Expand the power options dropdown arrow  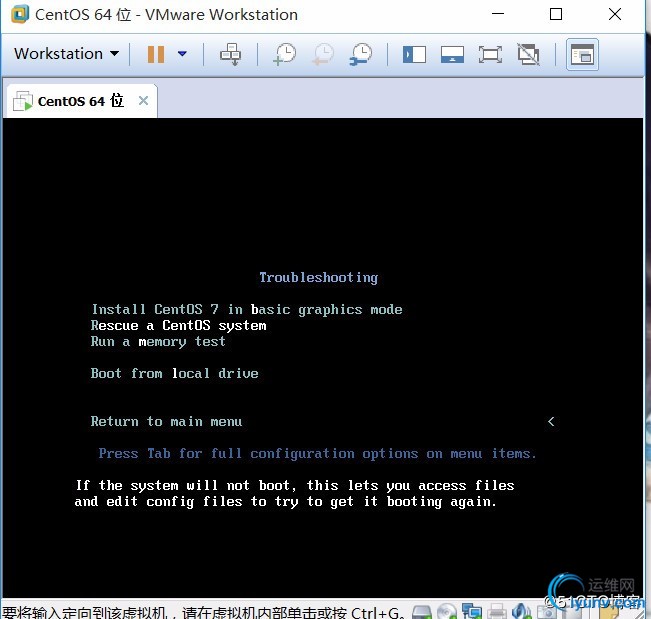tap(182, 54)
